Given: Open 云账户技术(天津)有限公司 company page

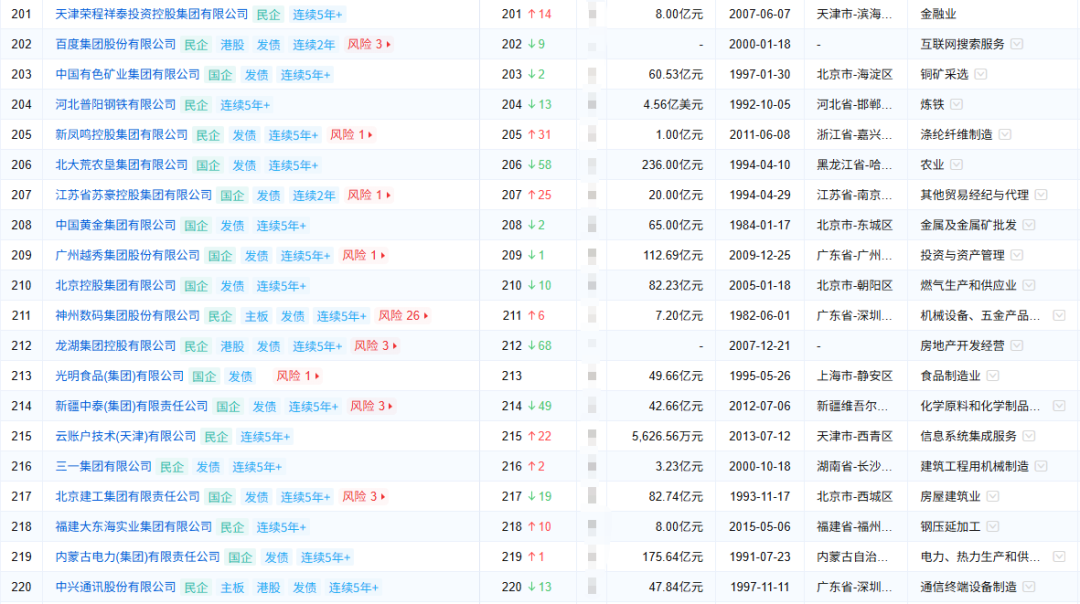Looking at the screenshot, I should (x=126, y=437).
